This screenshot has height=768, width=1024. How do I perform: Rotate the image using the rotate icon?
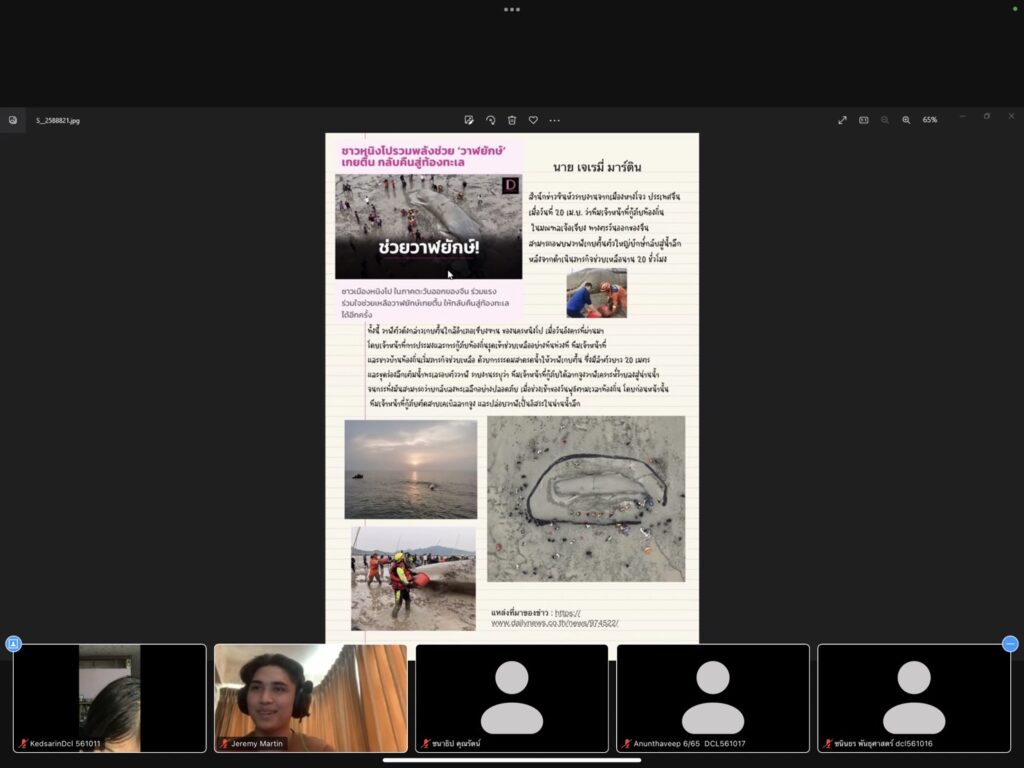tap(490, 120)
